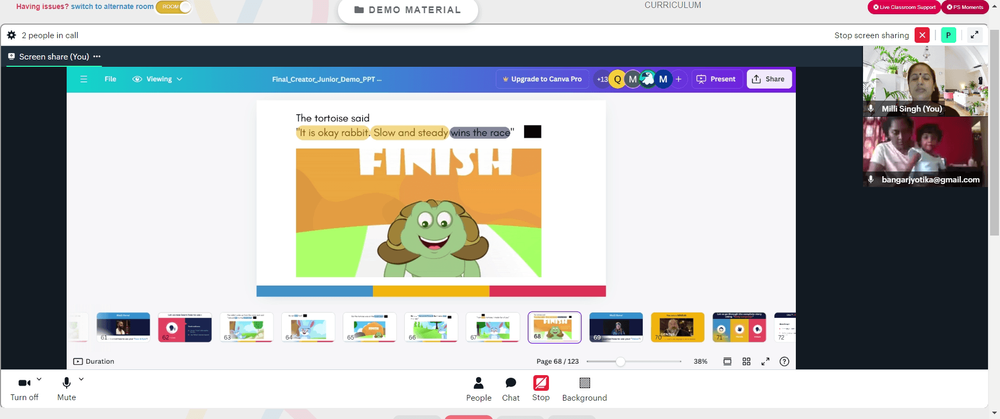Click the ghost picture collaborator avatar
This screenshot has width=1000, height=419.
point(647,79)
